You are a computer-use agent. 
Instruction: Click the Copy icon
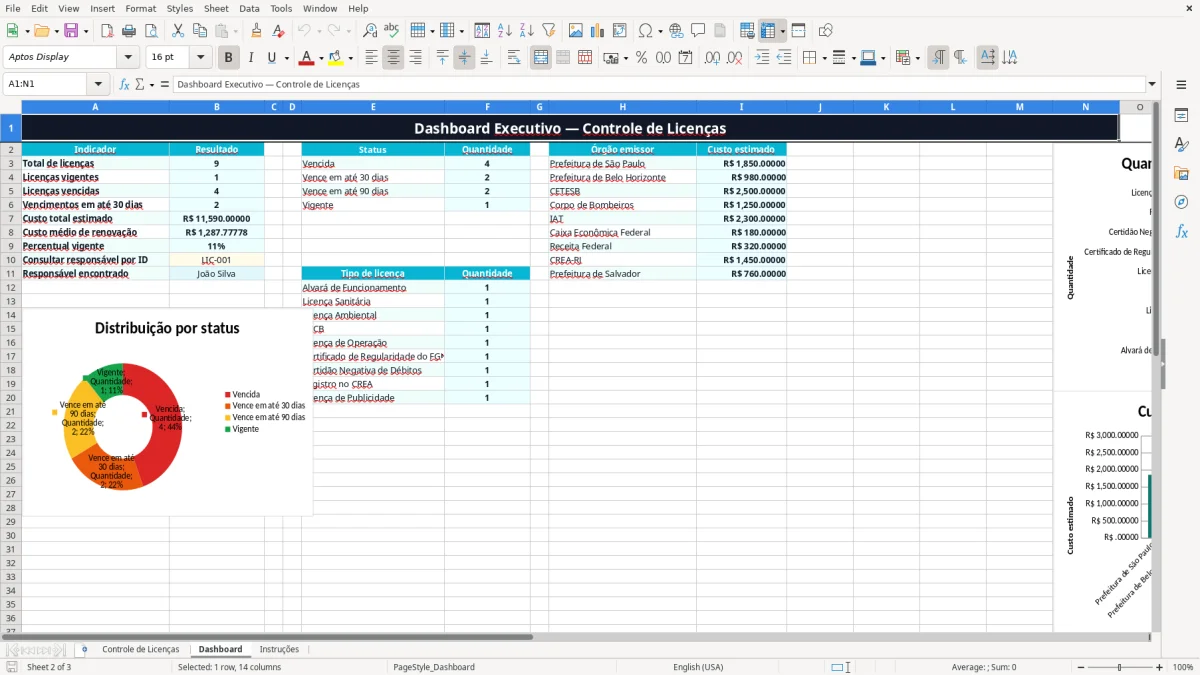[x=198, y=31]
